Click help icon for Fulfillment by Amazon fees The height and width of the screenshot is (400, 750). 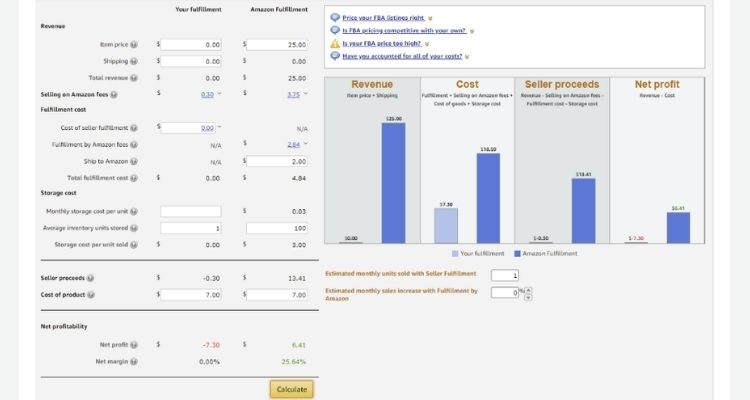(134, 144)
